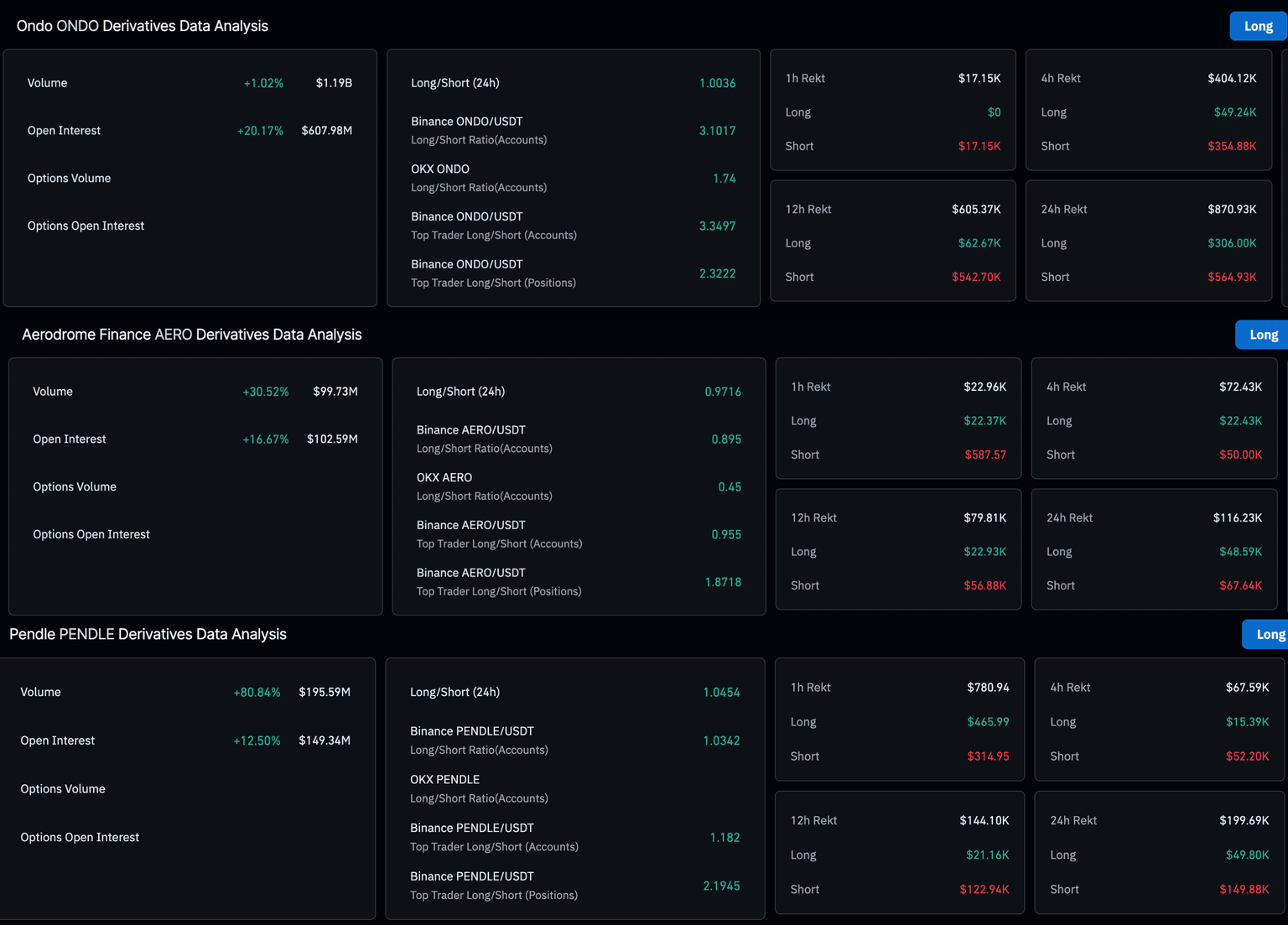Open Aerodrome Finance AERO Derivatives Data Analysis title

click(x=191, y=335)
